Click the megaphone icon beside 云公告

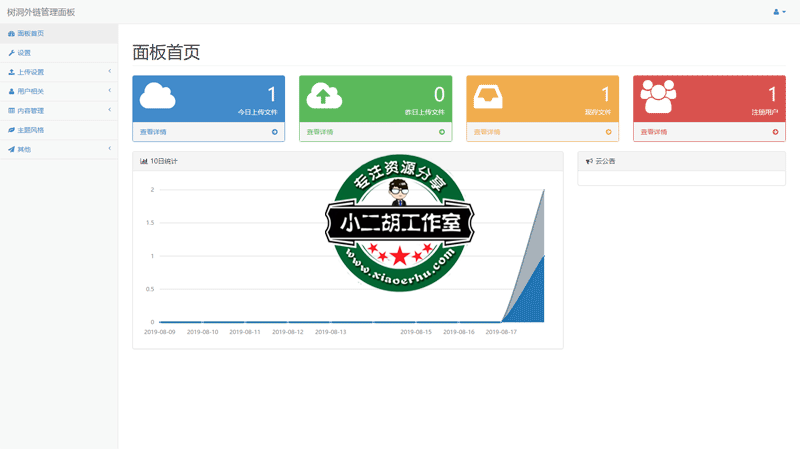(589, 161)
